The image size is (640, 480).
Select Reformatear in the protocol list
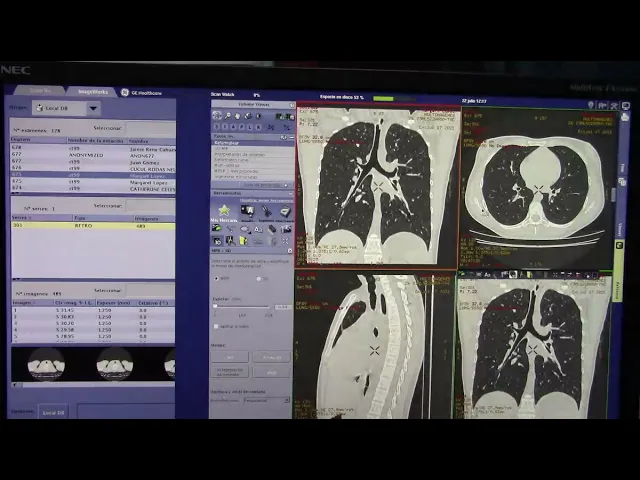click(253, 143)
